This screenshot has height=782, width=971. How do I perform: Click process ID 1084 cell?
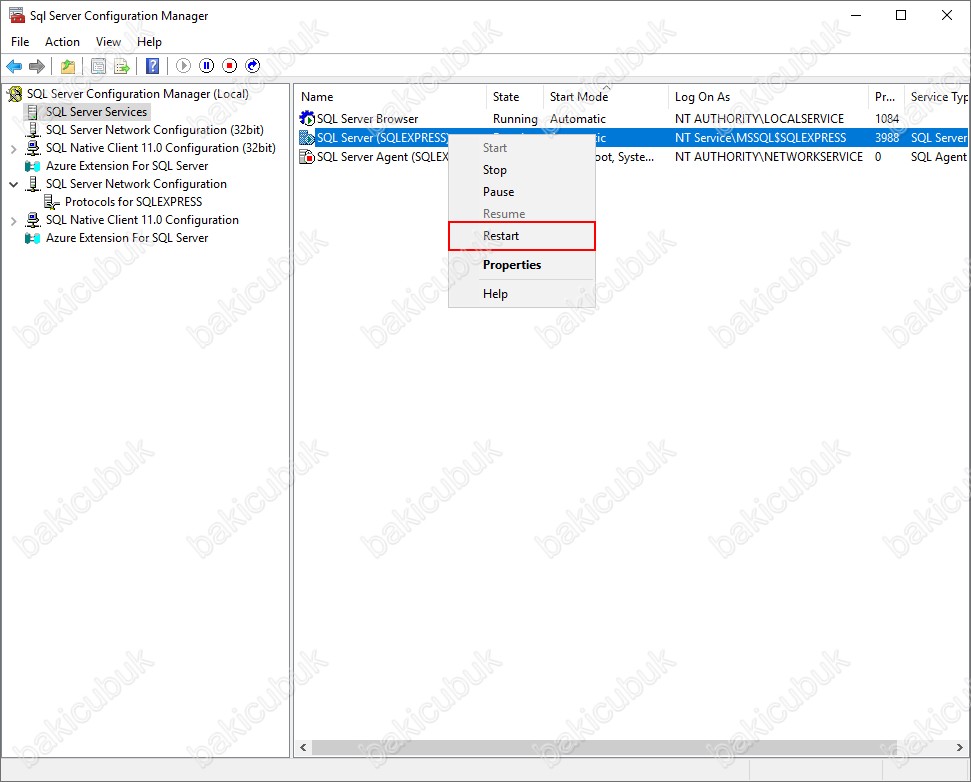[x=887, y=118]
